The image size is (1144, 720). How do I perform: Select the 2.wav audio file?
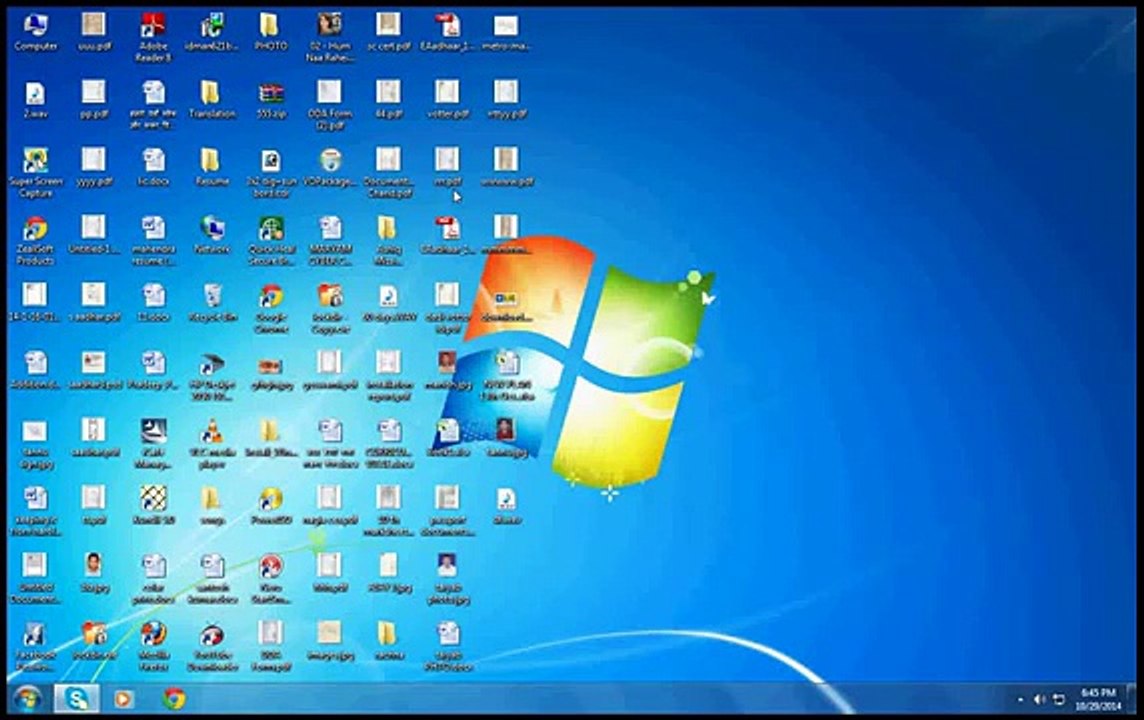pyautogui.click(x=35, y=101)
